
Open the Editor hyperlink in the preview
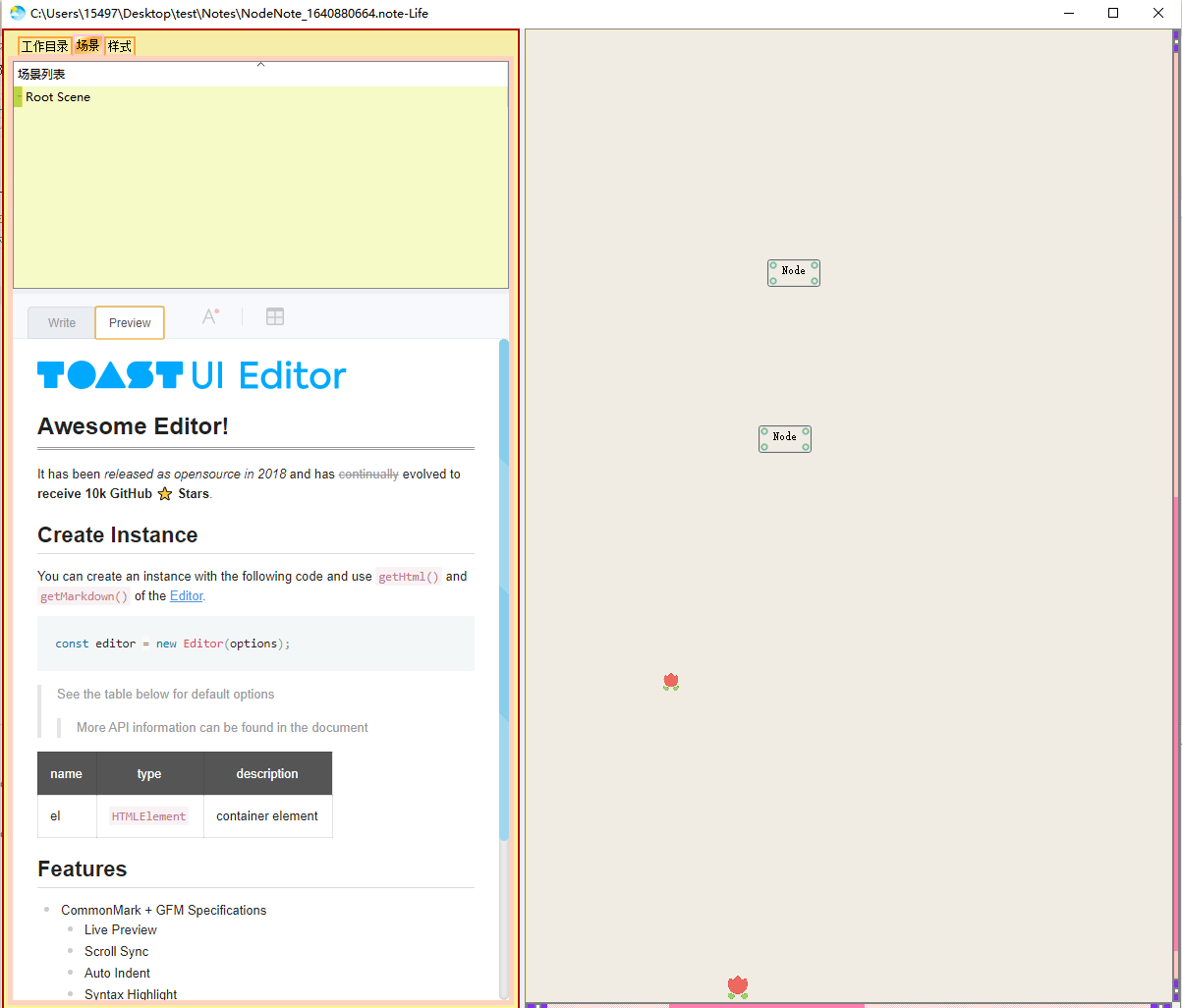coord(186,595)
